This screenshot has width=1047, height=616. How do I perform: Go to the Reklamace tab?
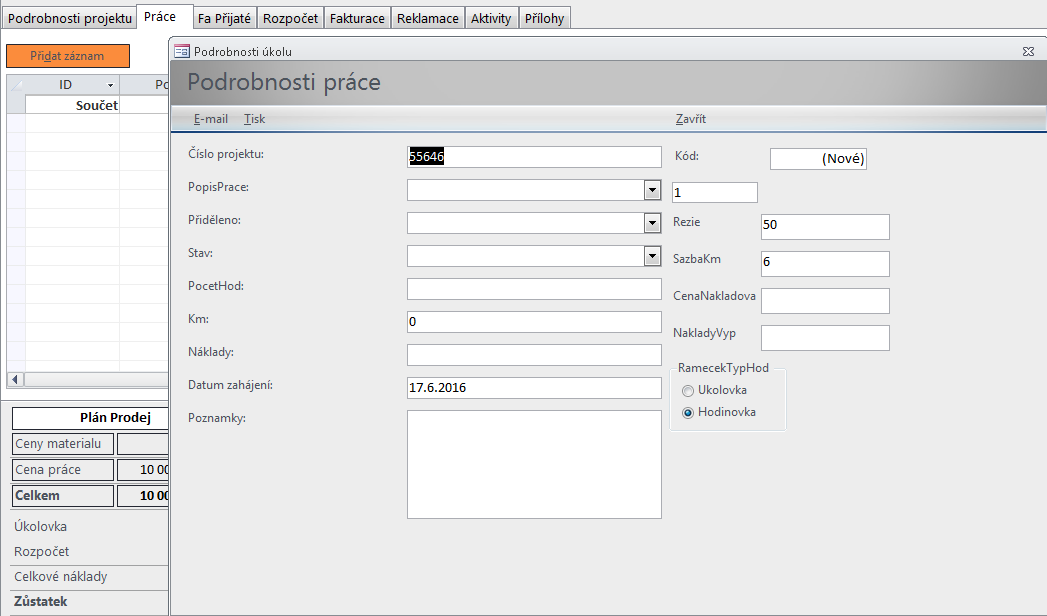click(x=427, y=18)
